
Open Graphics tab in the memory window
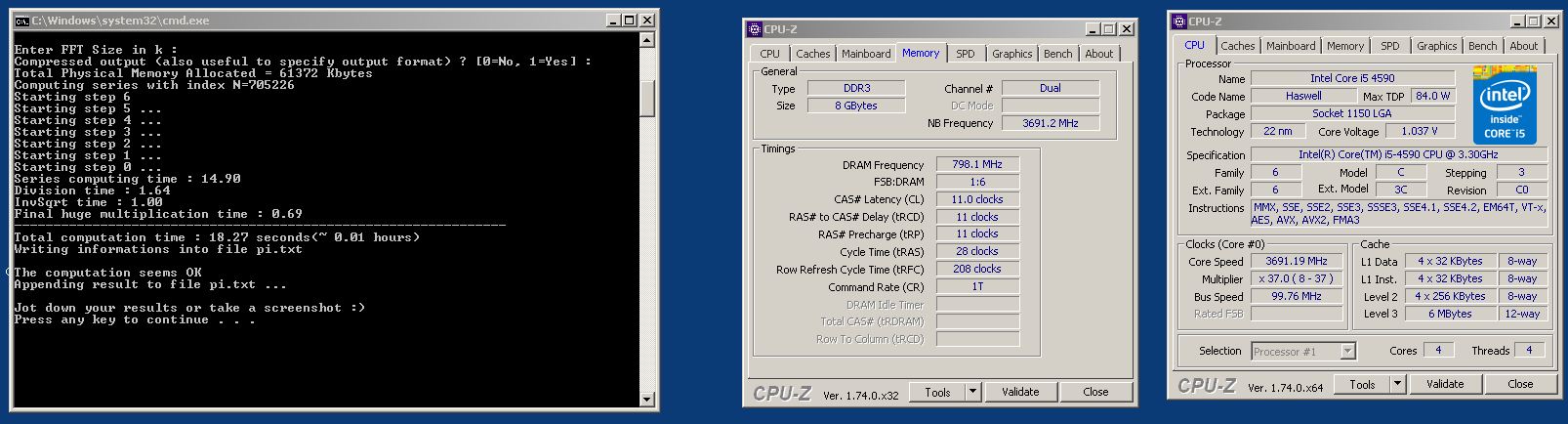point(1012,54)
